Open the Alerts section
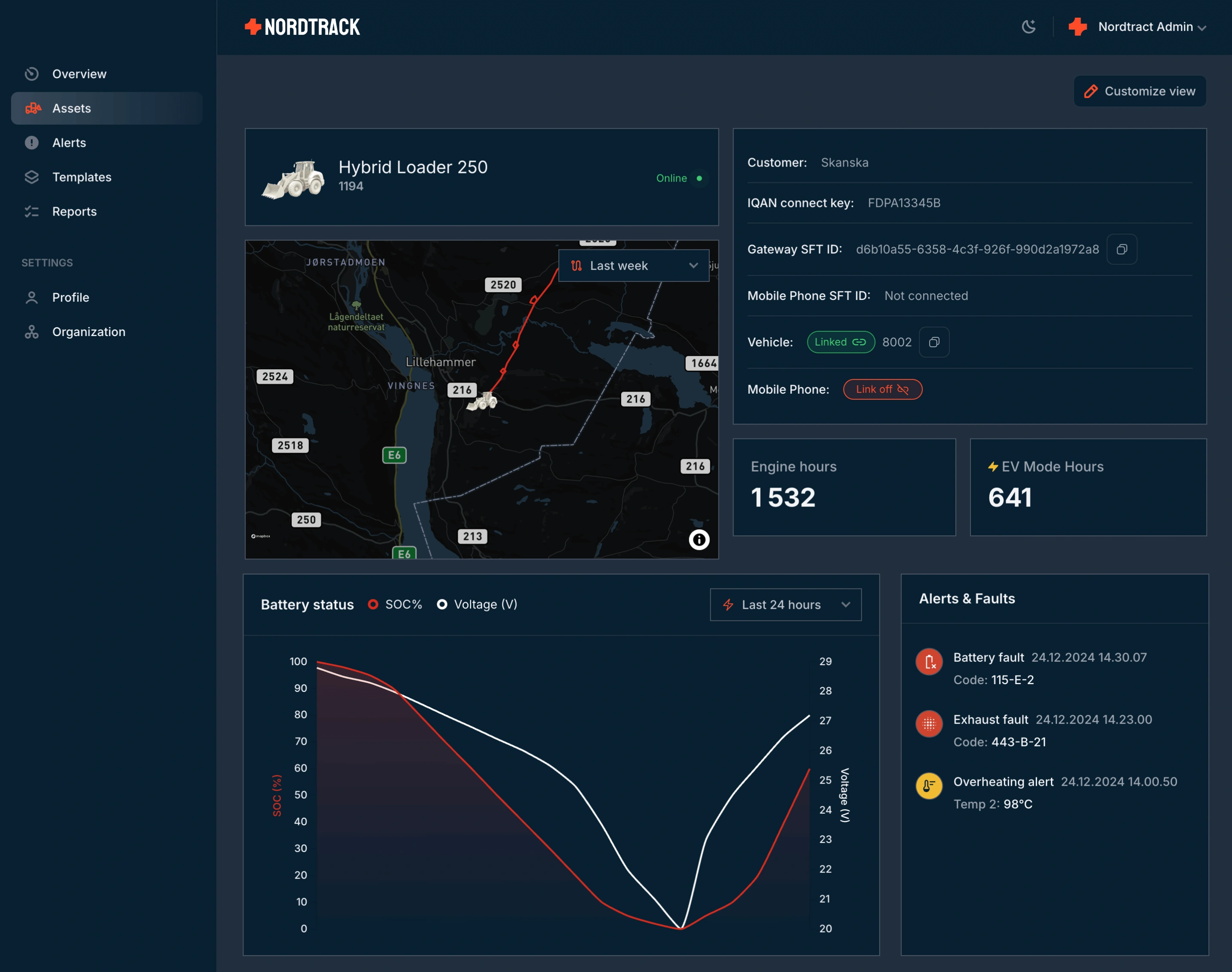Screen dimensions: 1232x972 click(107, 143)
